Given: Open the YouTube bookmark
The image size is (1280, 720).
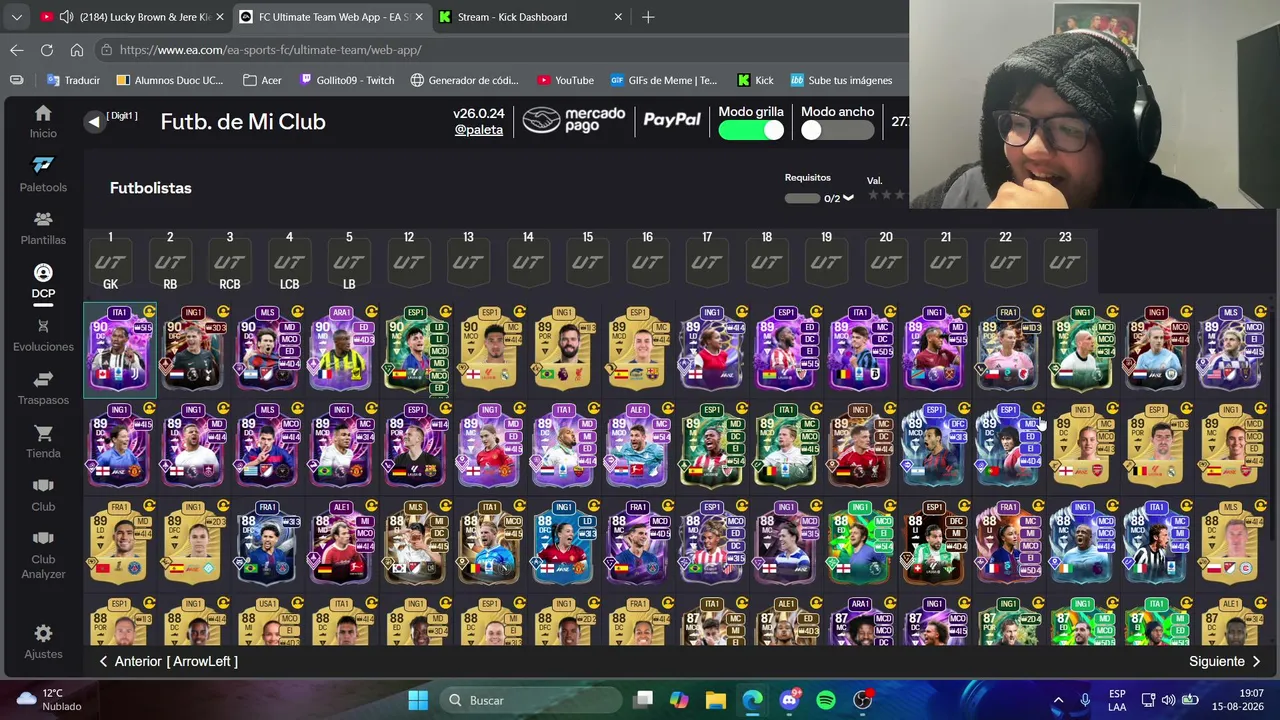Looking at the screenshot, I should coord(565,80).
